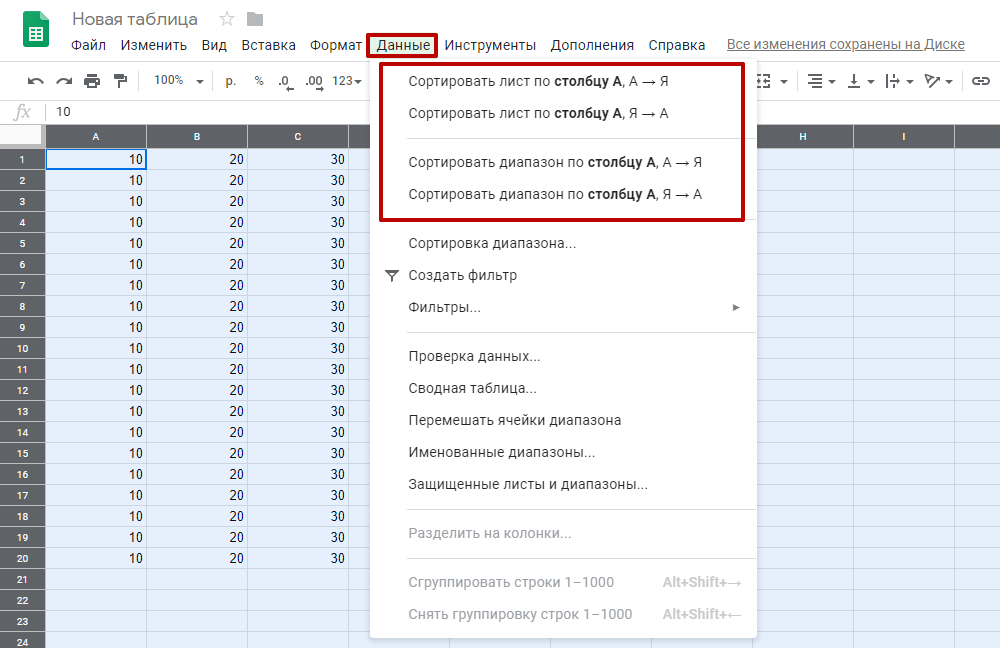Open the Изменить menu
The width and height of the screenshot is (1000, 648).
point(154,45)
